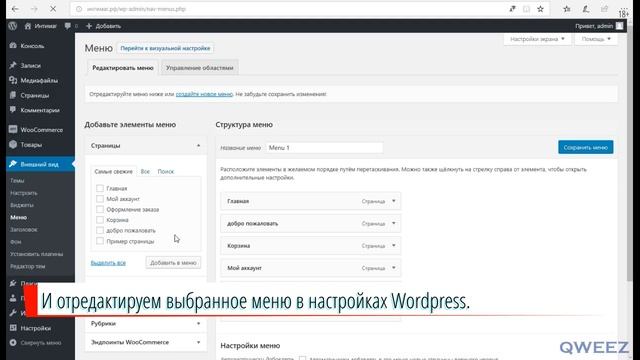Stop page loading with X icon

click(x=53, y=9)
